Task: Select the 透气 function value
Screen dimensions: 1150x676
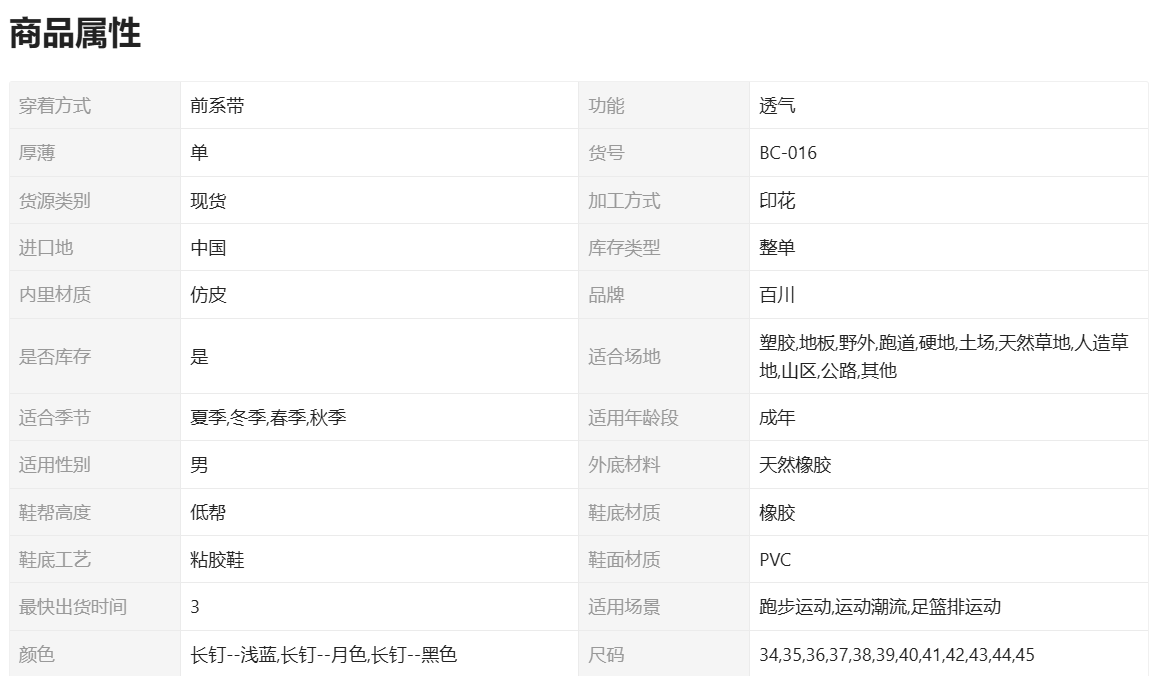Action: click(x=777, y=106)
